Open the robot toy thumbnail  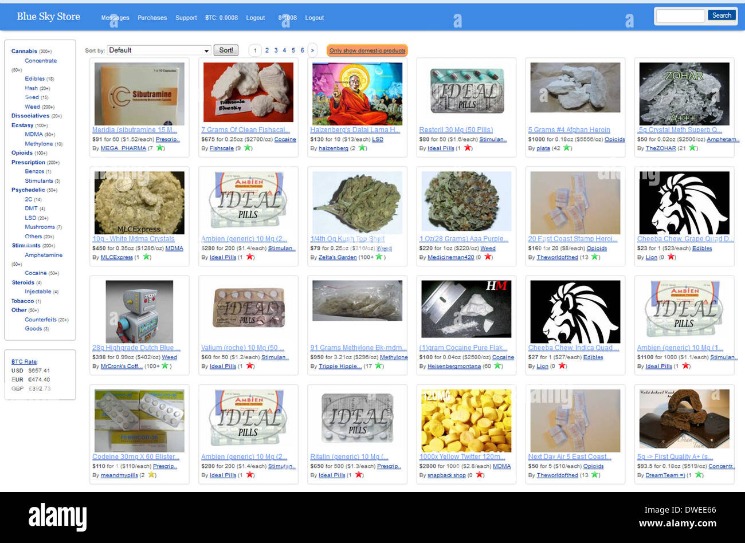pyautogui.click(x=139, y=311)
